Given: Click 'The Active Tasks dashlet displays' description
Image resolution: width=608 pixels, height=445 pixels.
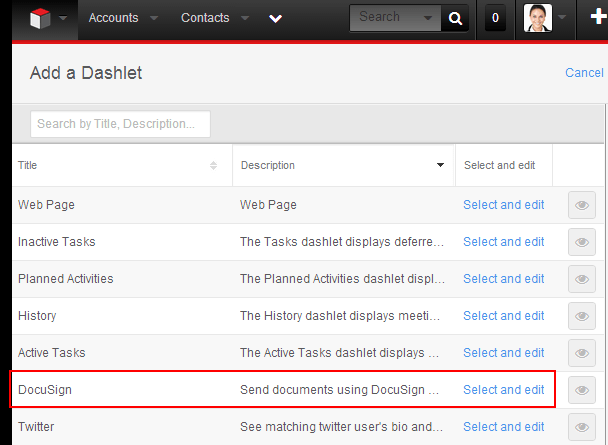Looking at the screenshot, I should (x=339, y=353).
